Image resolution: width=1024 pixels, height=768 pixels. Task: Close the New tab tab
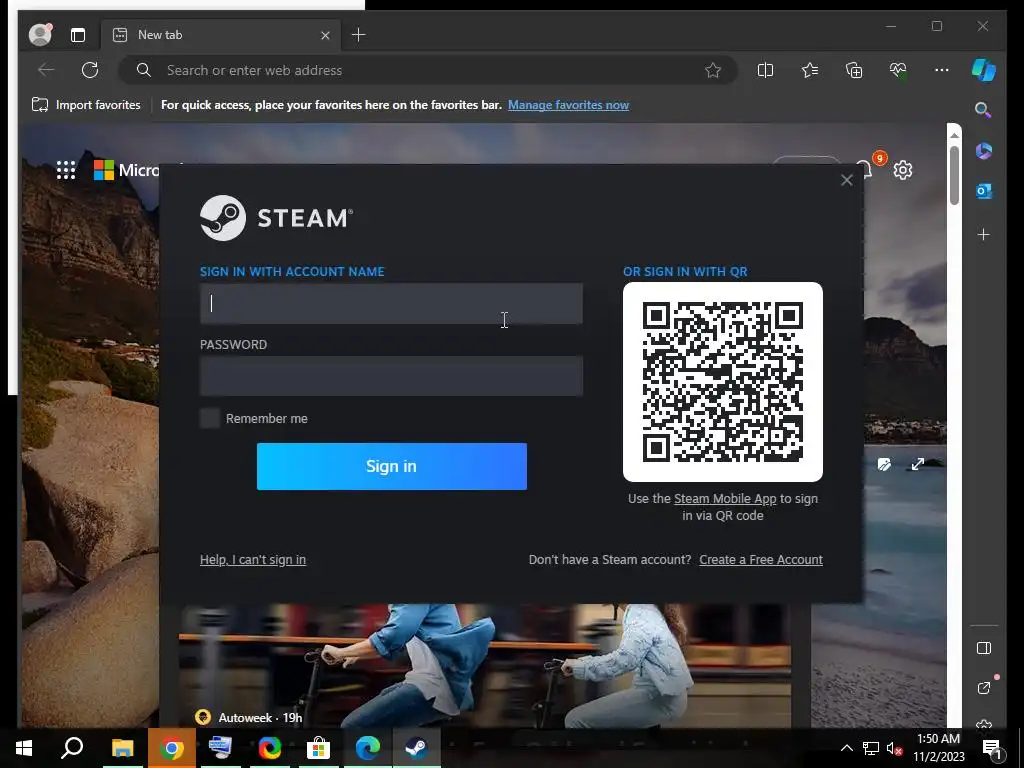pyautogui.click(x=325, y=35)
